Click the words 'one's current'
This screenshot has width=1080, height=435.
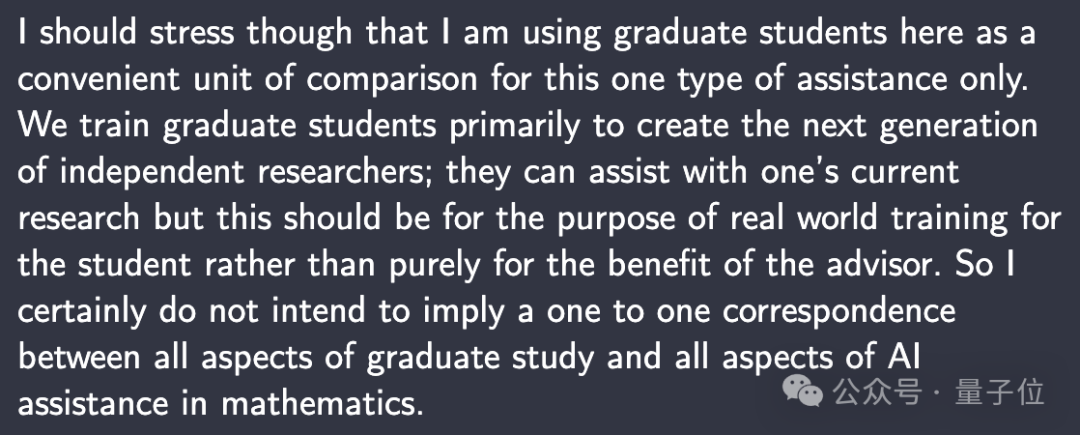point(860,172)
